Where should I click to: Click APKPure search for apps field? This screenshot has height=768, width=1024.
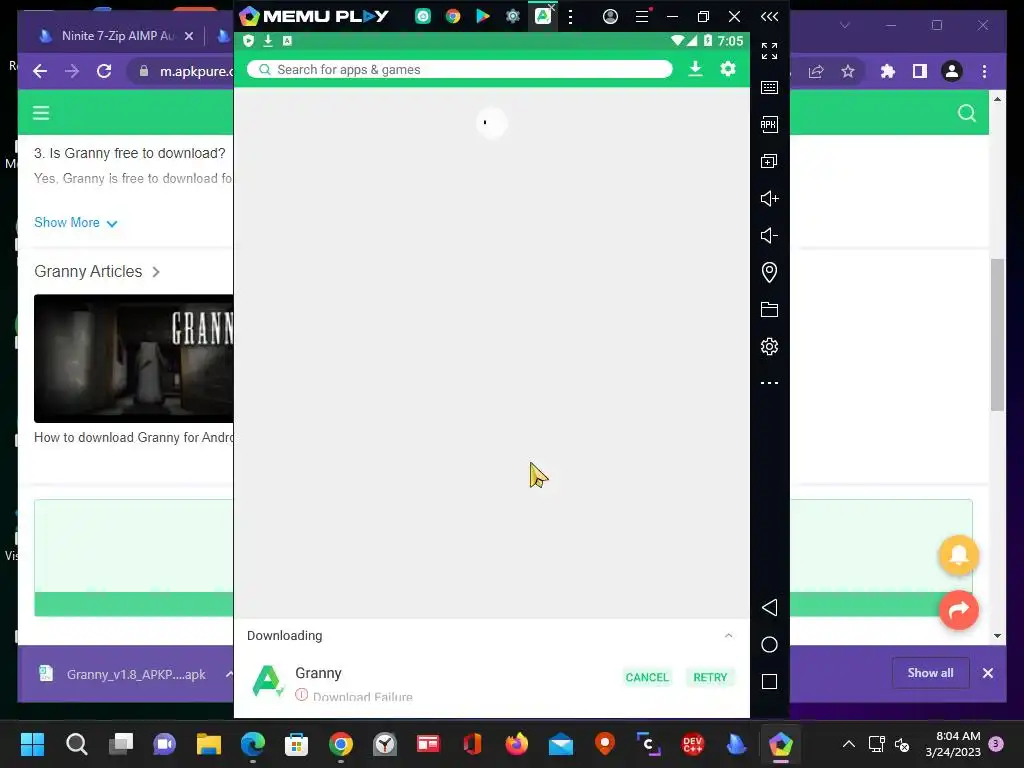point(460,69)
